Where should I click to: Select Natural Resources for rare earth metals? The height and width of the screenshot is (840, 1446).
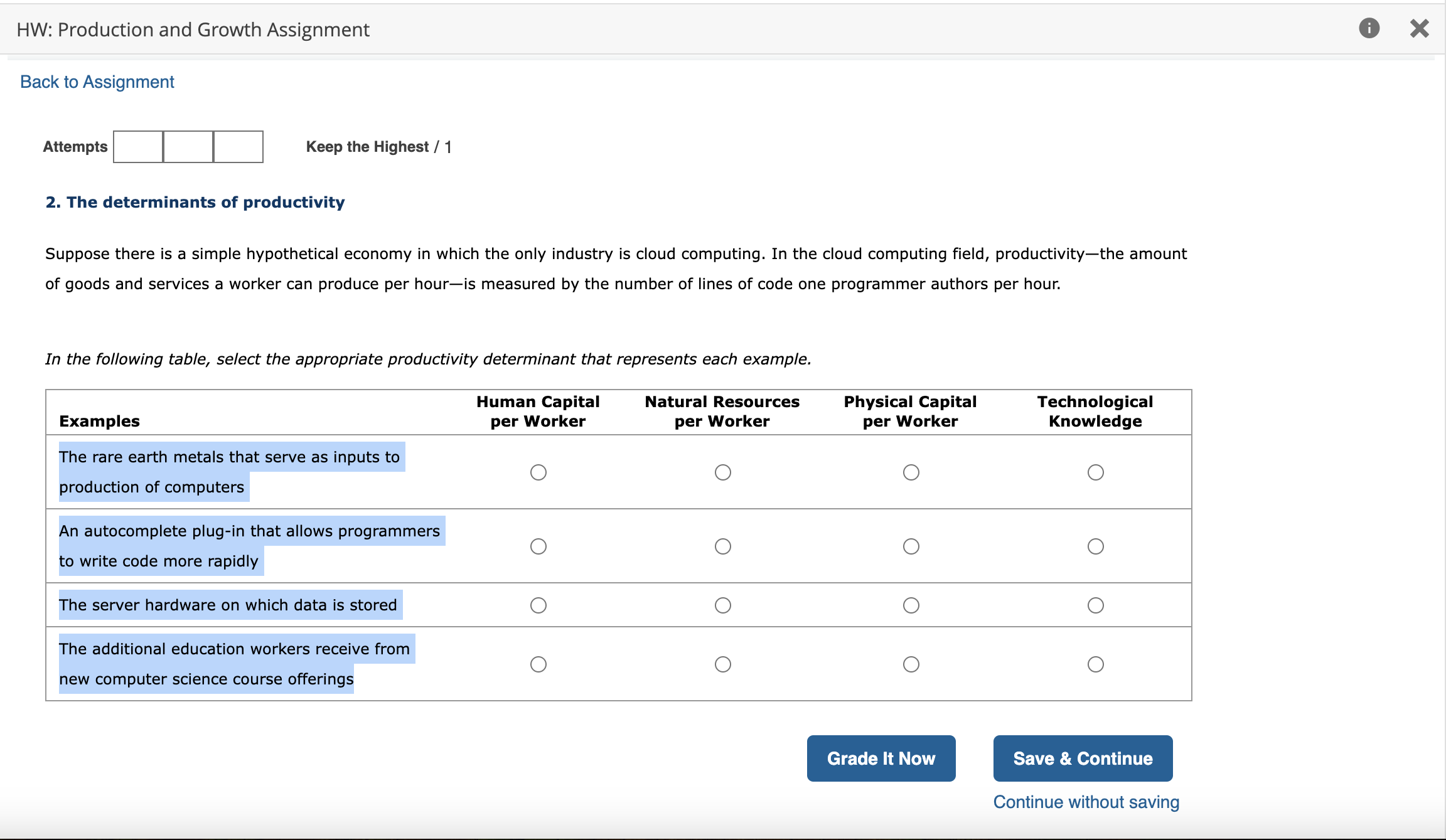pyautogui.click(x=722, y=472)
